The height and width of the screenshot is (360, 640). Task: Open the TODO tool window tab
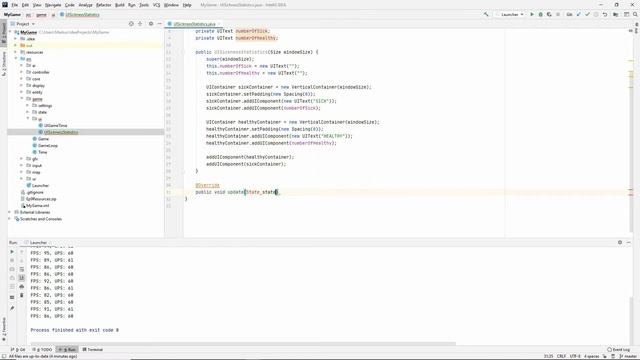pos(42,349)
